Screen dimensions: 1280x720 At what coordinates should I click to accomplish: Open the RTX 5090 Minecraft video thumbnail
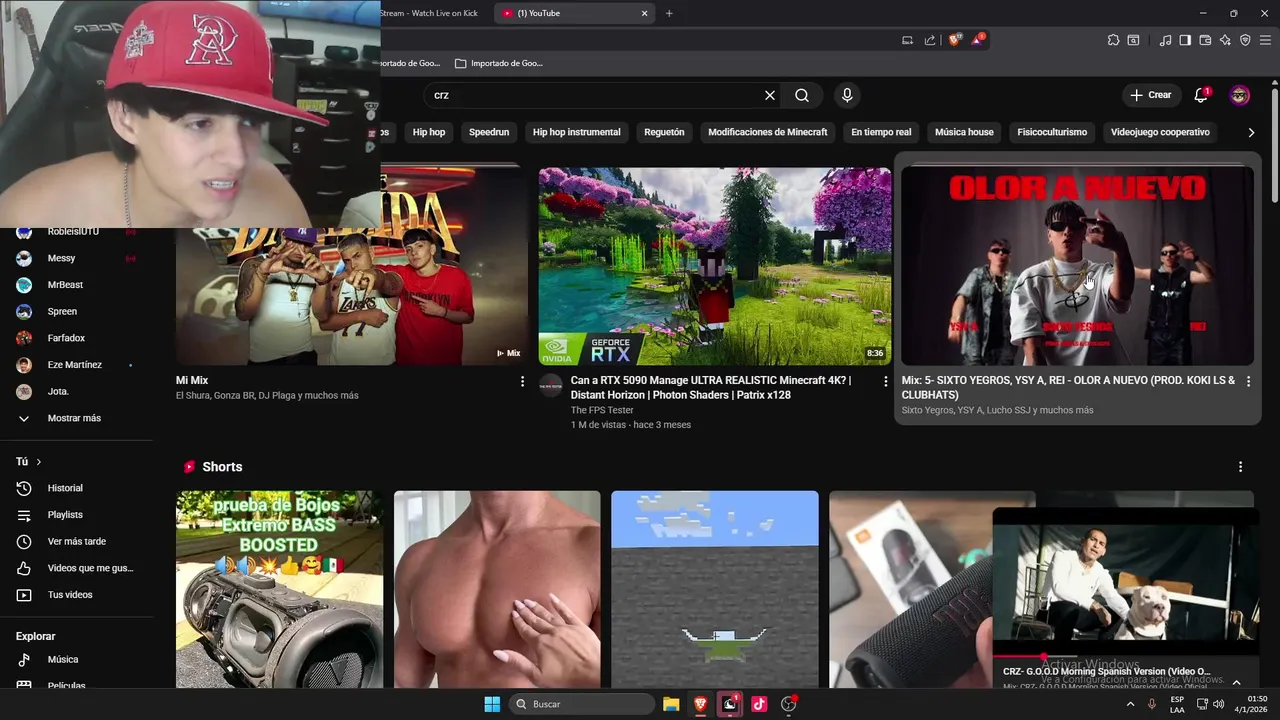tap(715, 266)
